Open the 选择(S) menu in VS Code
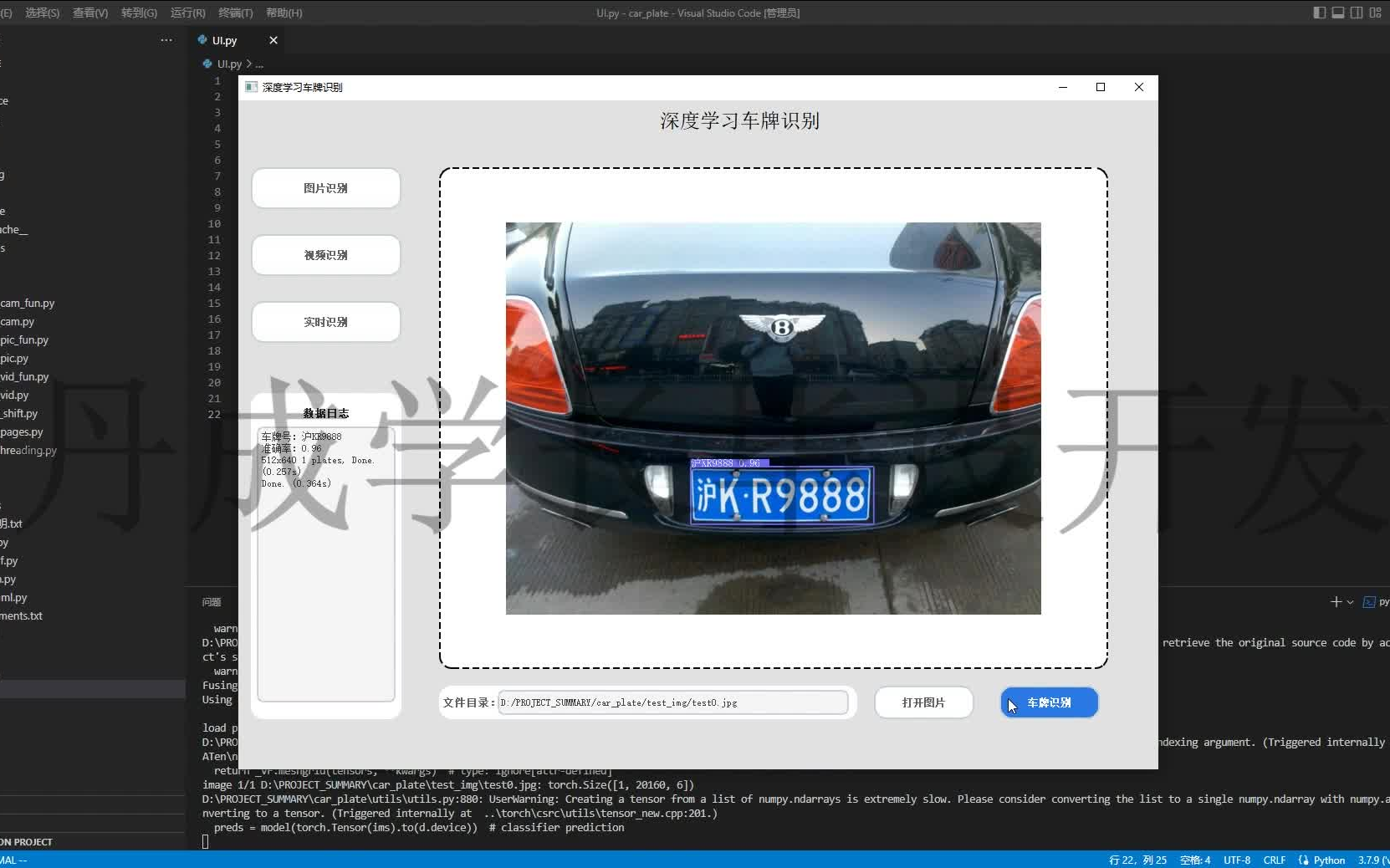This screenshot has width=1390, height=868. coord(43,13)
